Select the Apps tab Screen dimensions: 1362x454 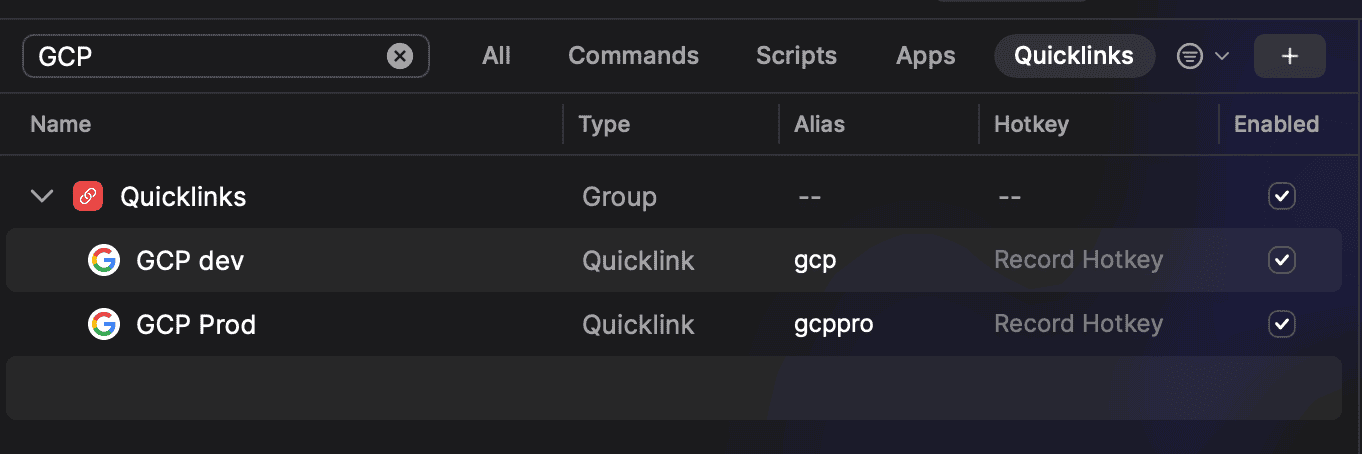pyautogui.click(x=925, y=56)
